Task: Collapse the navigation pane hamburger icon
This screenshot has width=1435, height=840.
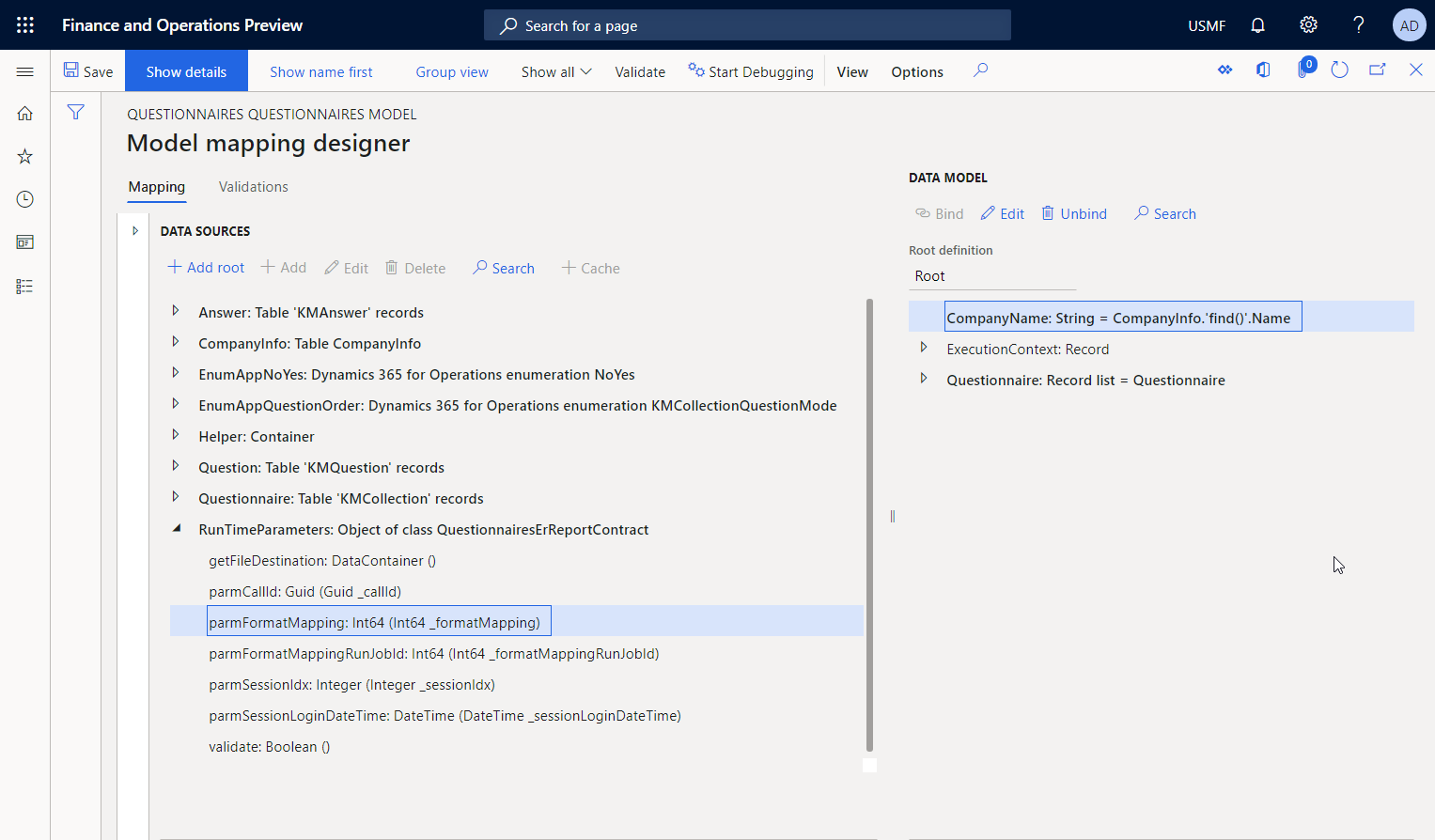Action: (x=25, y=70)
